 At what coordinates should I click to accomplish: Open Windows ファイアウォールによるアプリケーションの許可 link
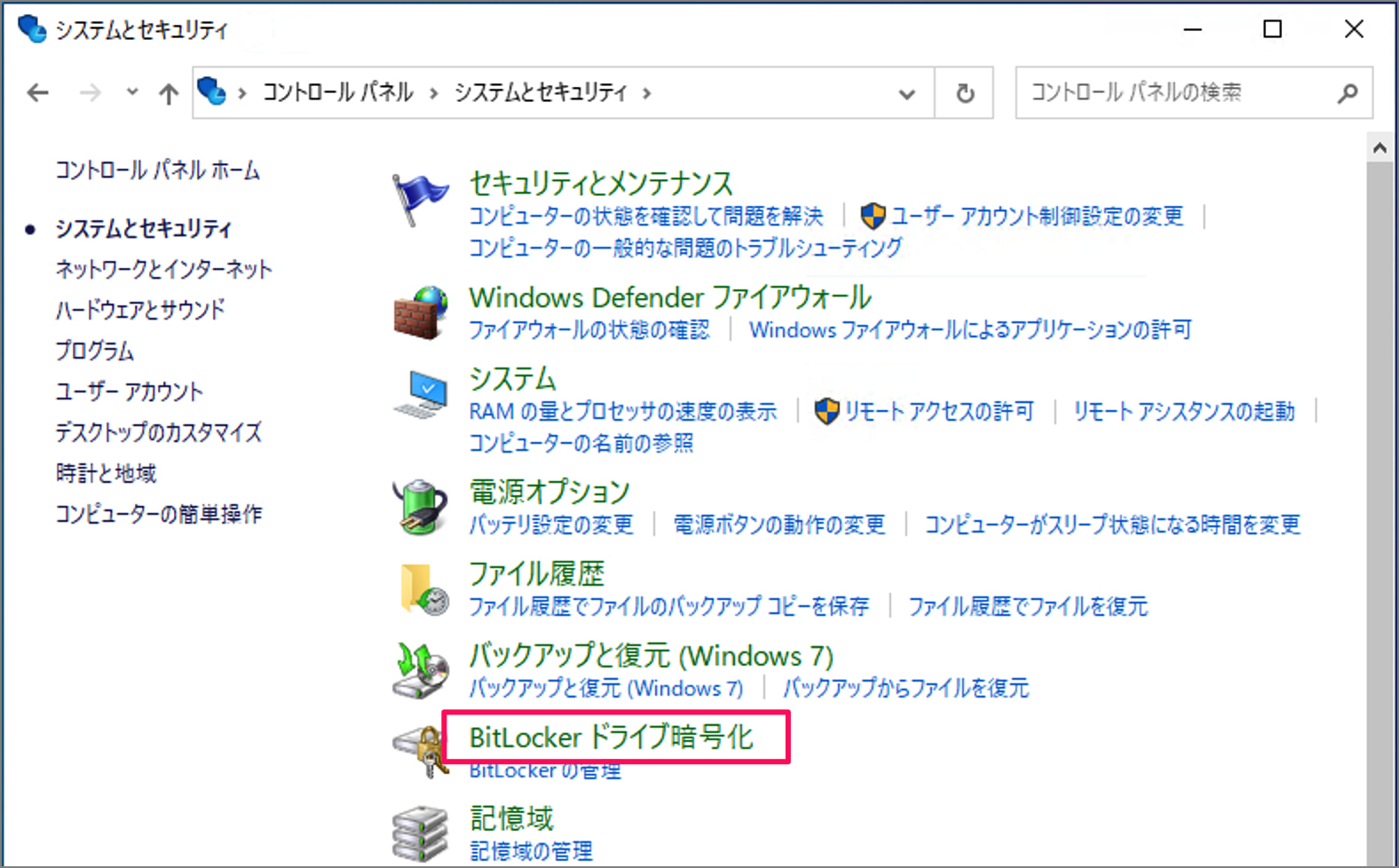970,330
